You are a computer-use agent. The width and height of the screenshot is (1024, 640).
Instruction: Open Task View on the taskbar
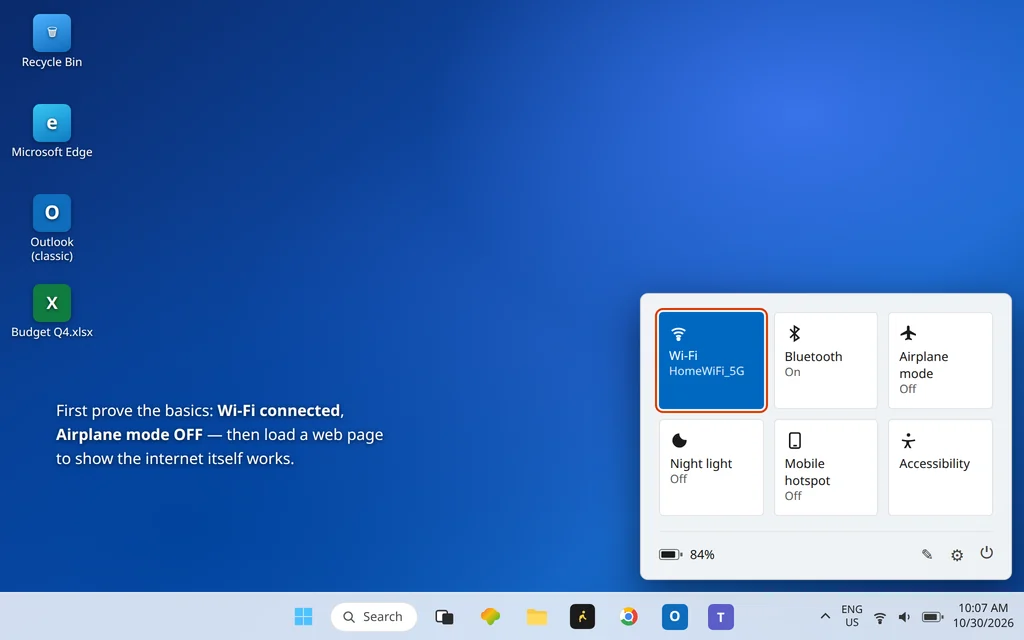444,616
